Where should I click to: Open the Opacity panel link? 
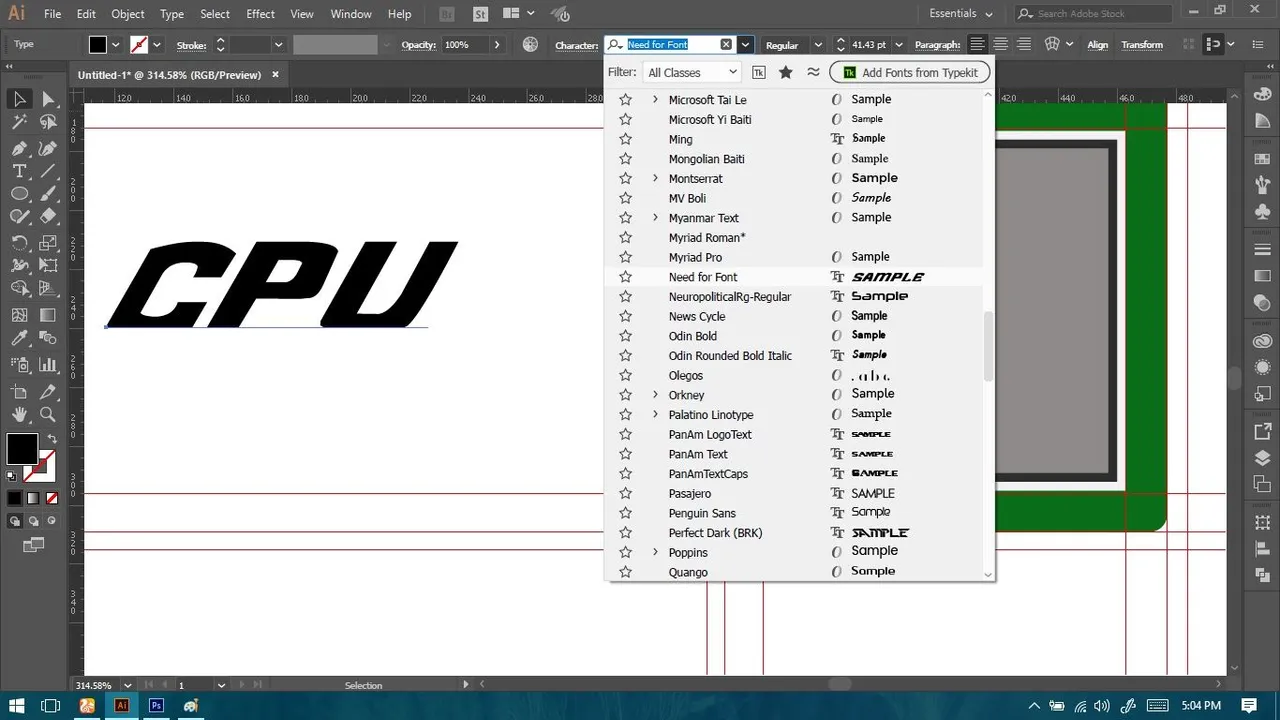[419, 45]
